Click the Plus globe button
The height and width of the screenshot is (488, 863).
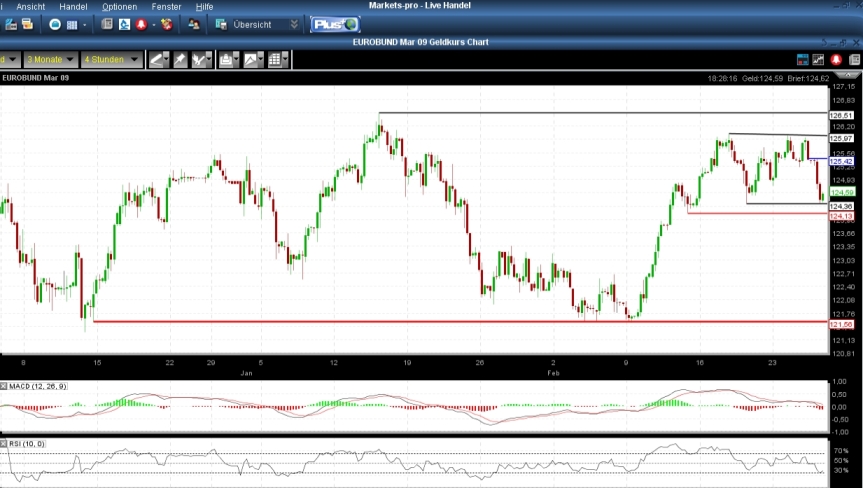click(335, 25)
